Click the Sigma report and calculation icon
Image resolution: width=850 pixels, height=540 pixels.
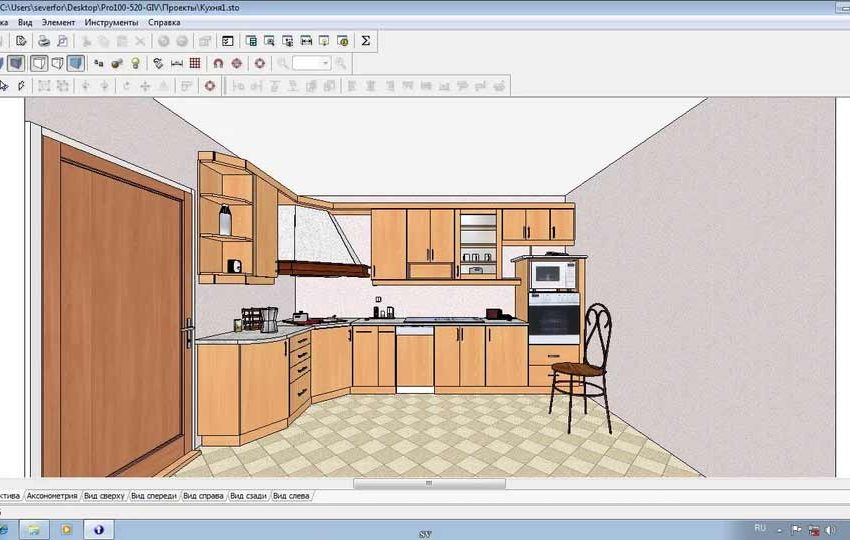pos(365,41)
